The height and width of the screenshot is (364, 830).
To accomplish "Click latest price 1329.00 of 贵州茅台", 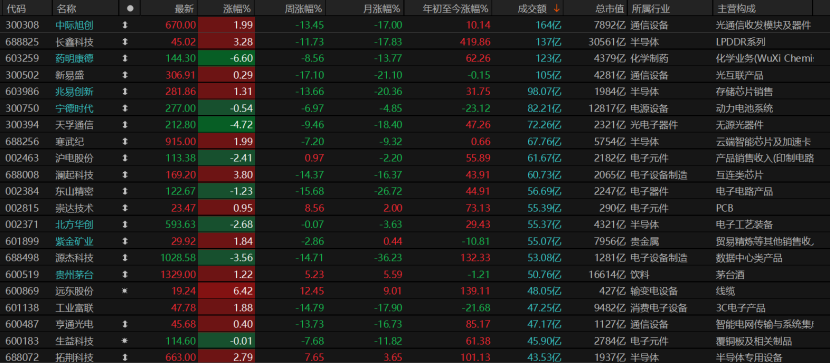I will pos(177,275).
